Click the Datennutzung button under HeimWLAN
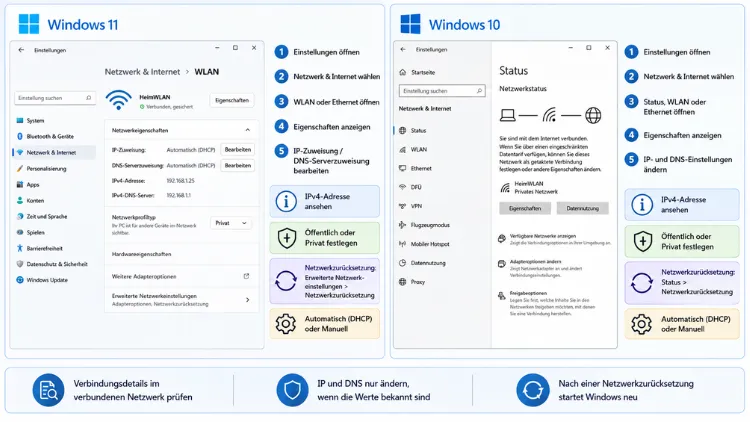750x422 pixels. [583, 208]
